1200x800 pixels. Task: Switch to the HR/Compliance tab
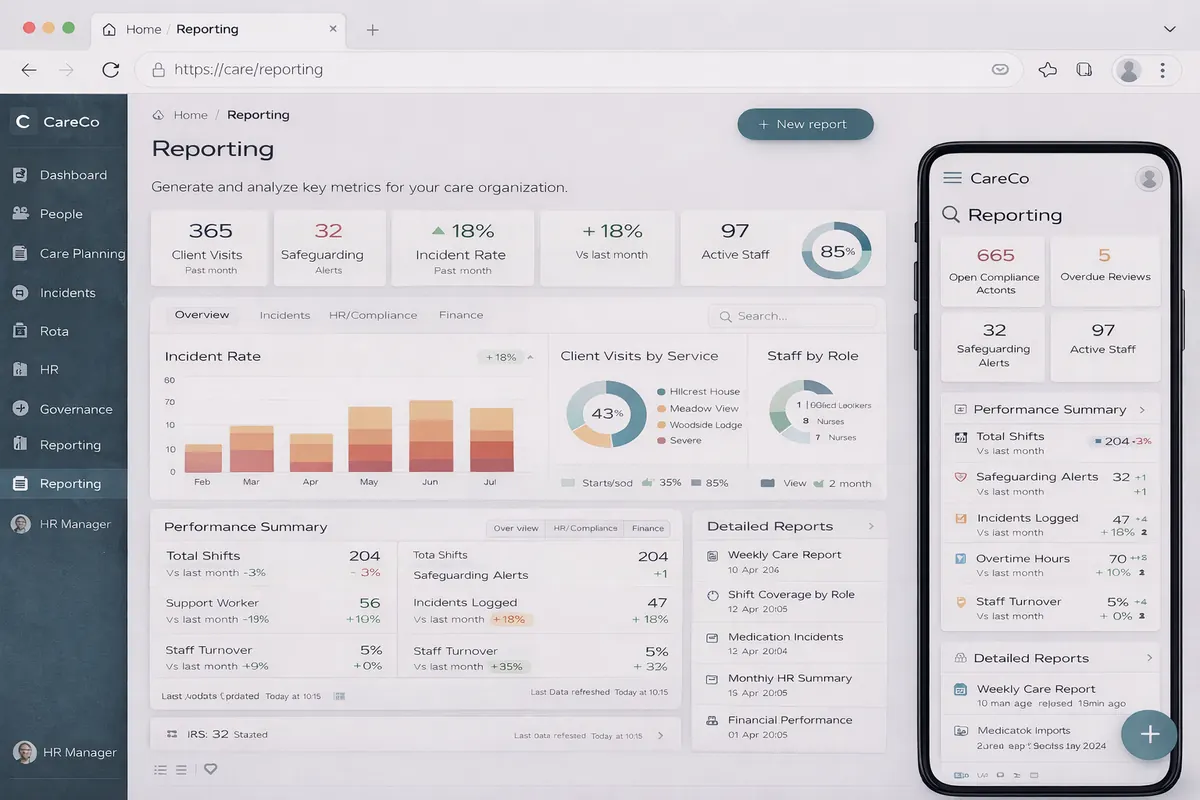[373, 314]
